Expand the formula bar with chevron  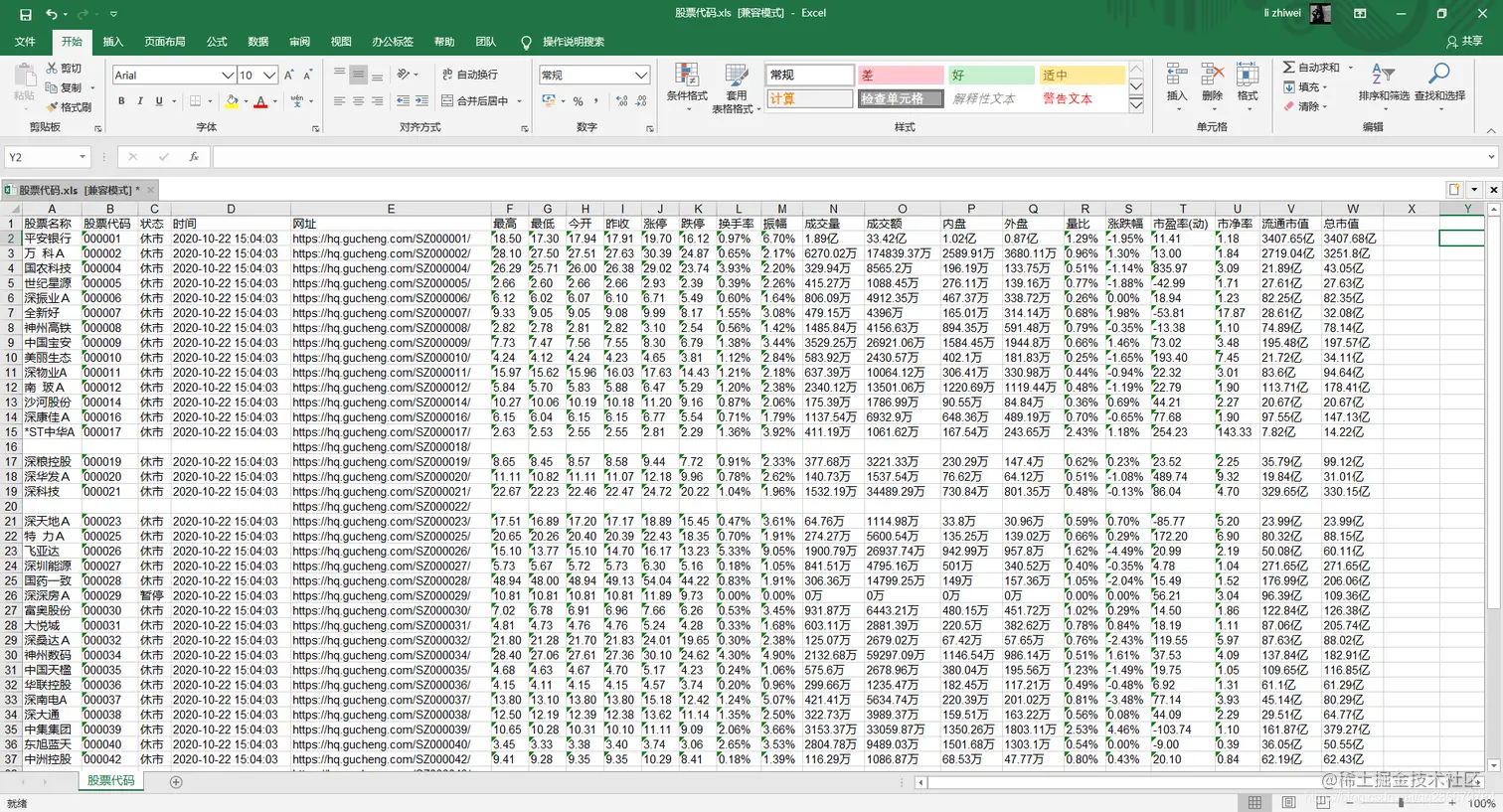(x=1491, y=157)
